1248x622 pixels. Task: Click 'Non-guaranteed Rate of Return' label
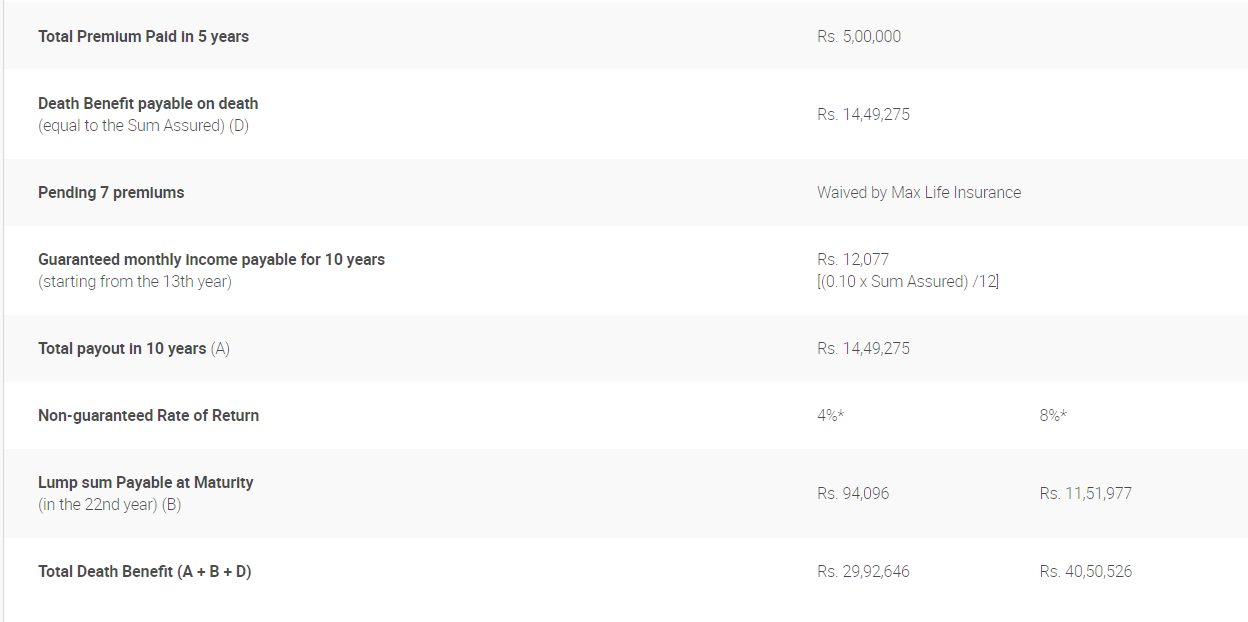(148, 415)
